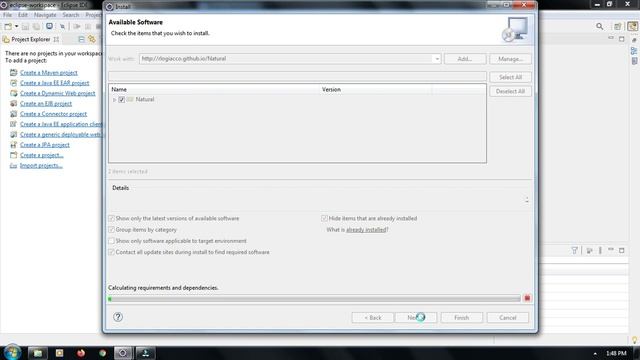Click the filter icon in bottom panel

(x=574, y=250)
